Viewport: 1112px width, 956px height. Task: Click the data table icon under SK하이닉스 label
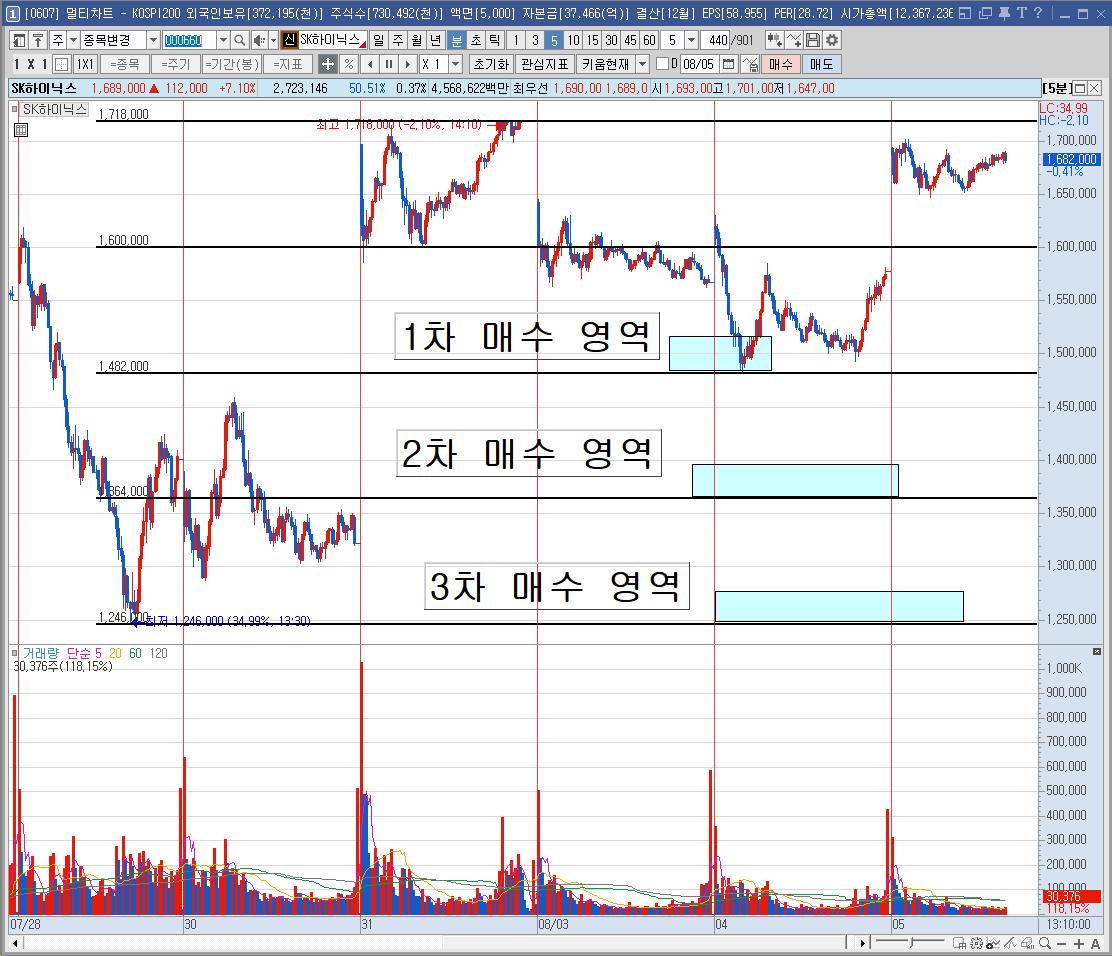21,130
